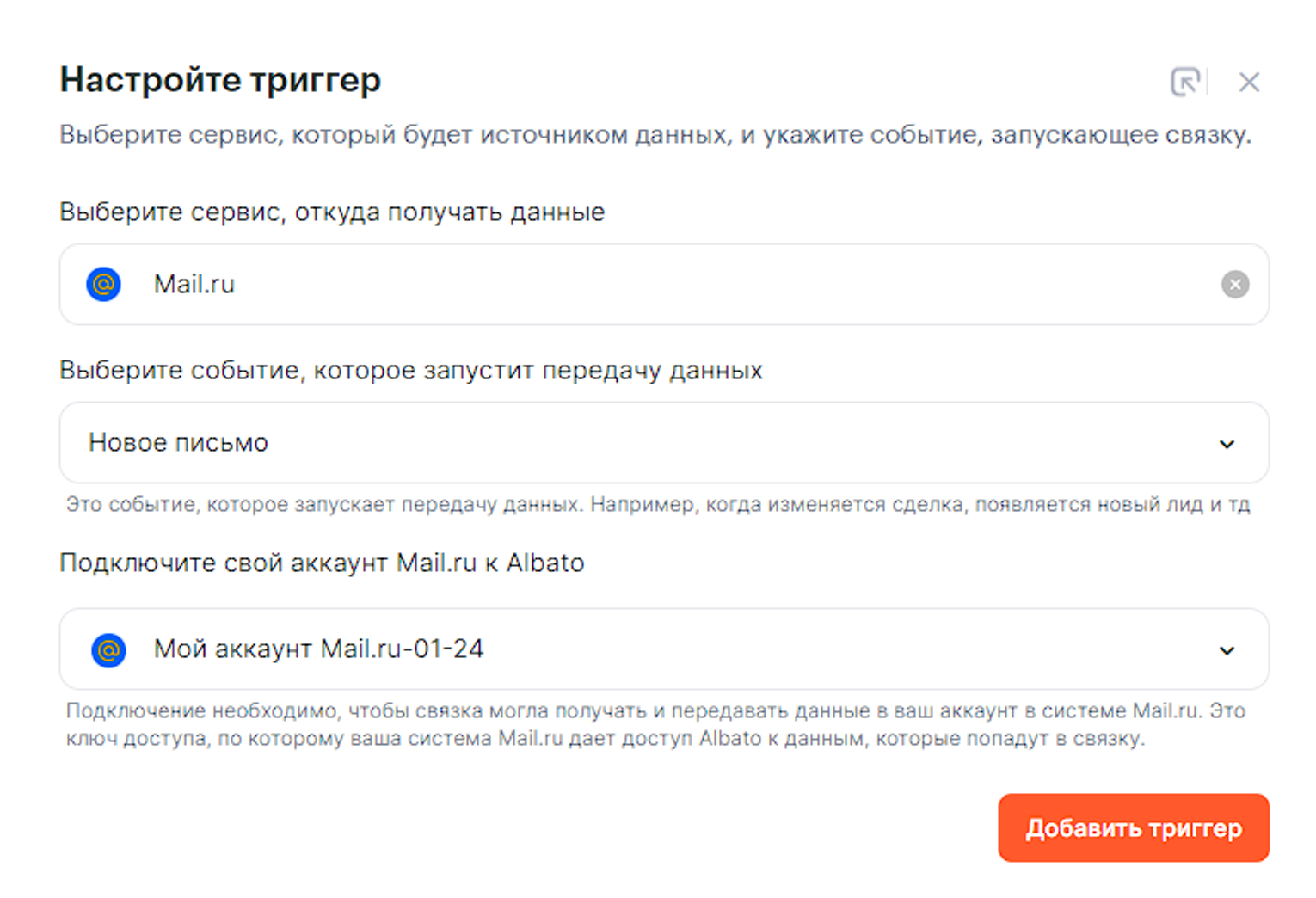Click the Mail.ru logo in service field
1316x898 pixels.
[x=104, y=284]
